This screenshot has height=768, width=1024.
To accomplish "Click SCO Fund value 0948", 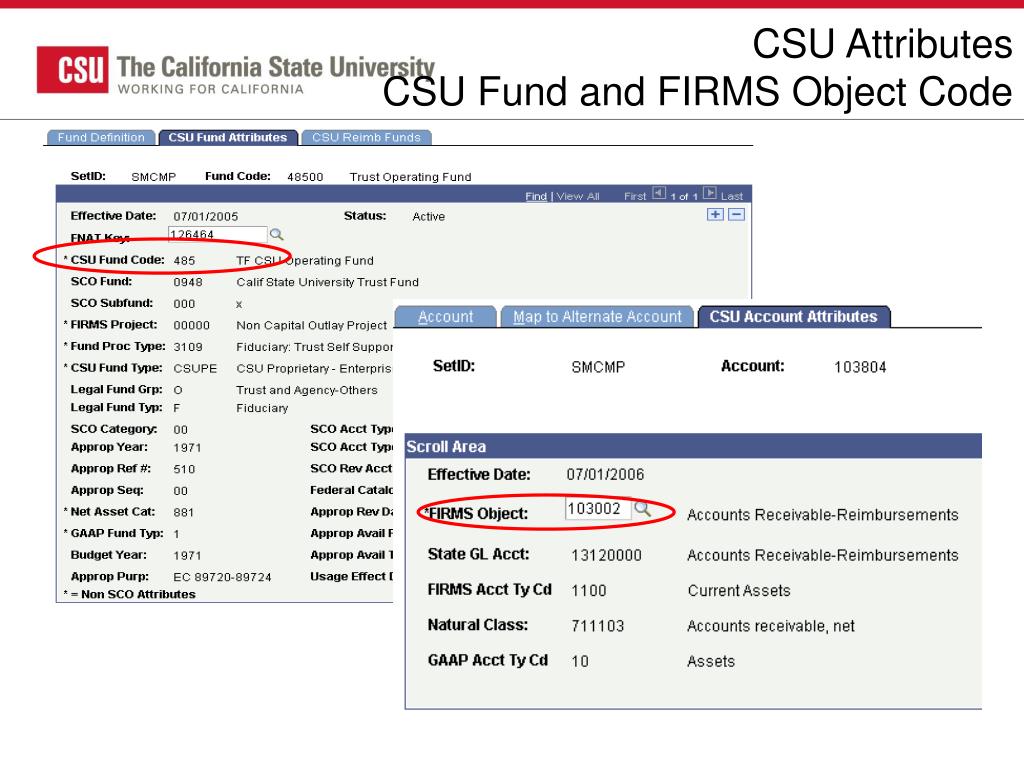I will [188, 282].
